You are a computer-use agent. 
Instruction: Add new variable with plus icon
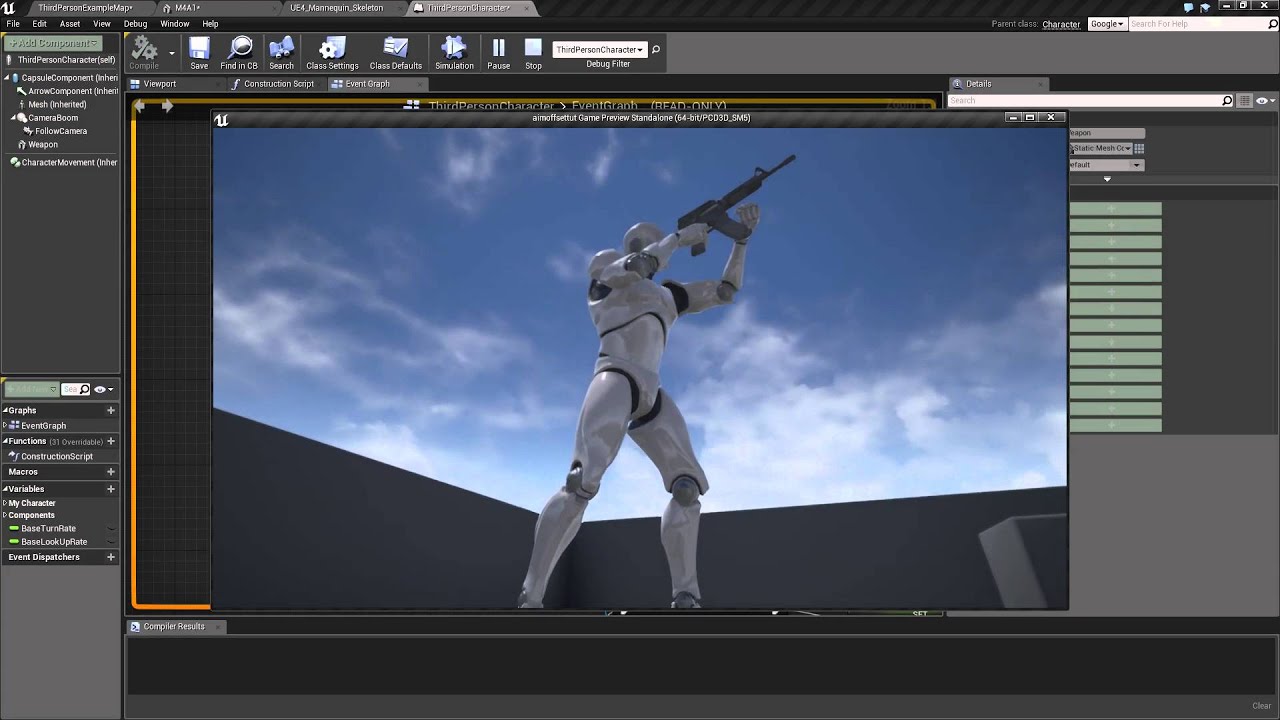111,489
